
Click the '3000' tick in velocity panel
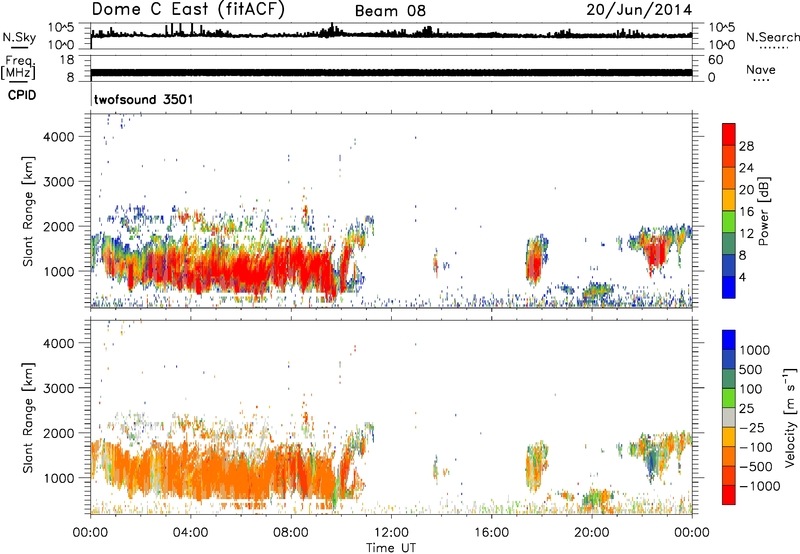pyautogui.click(x=58, y=388)
